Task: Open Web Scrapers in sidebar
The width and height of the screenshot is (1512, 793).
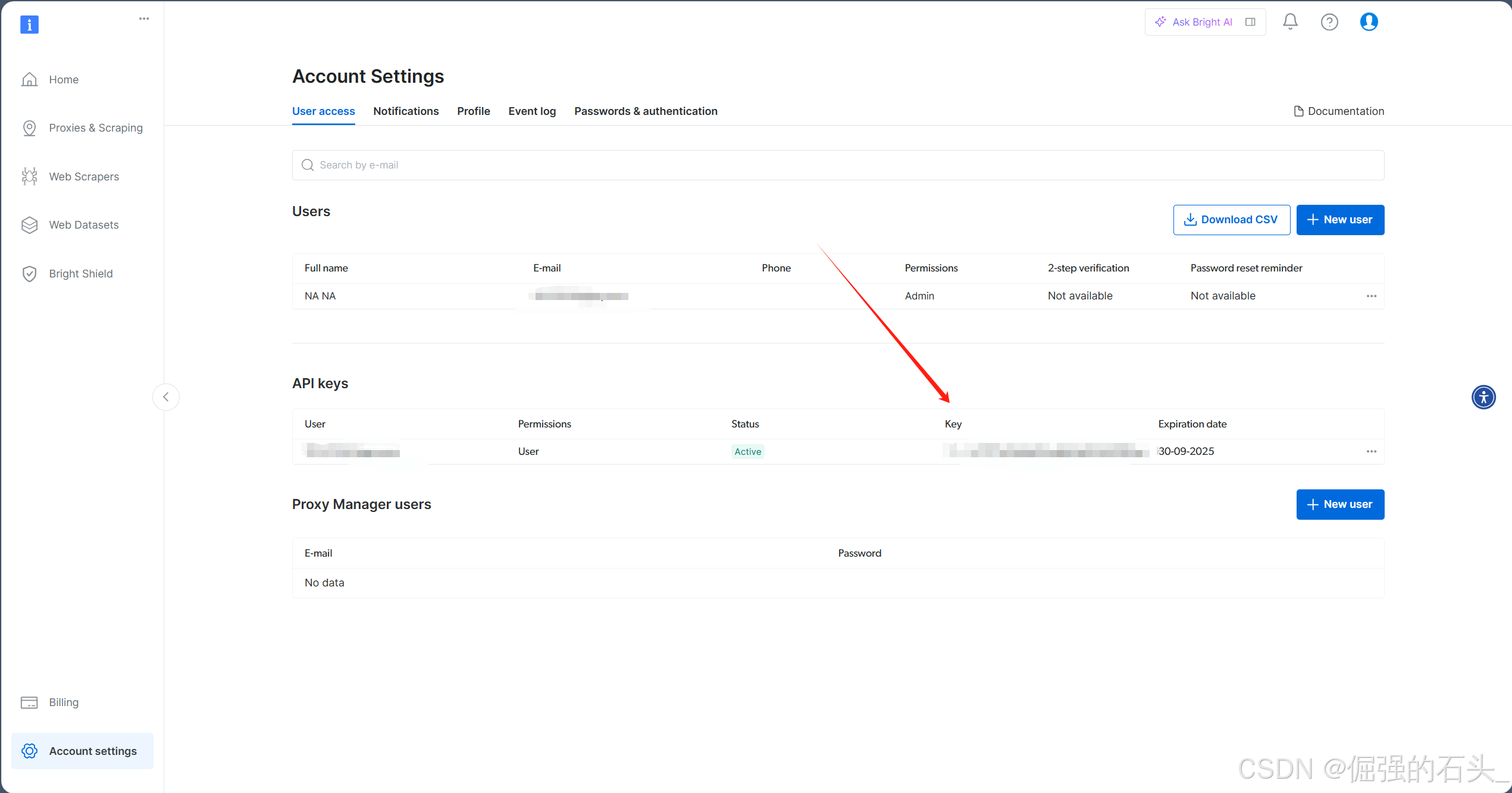Action: tap(84, 177)
